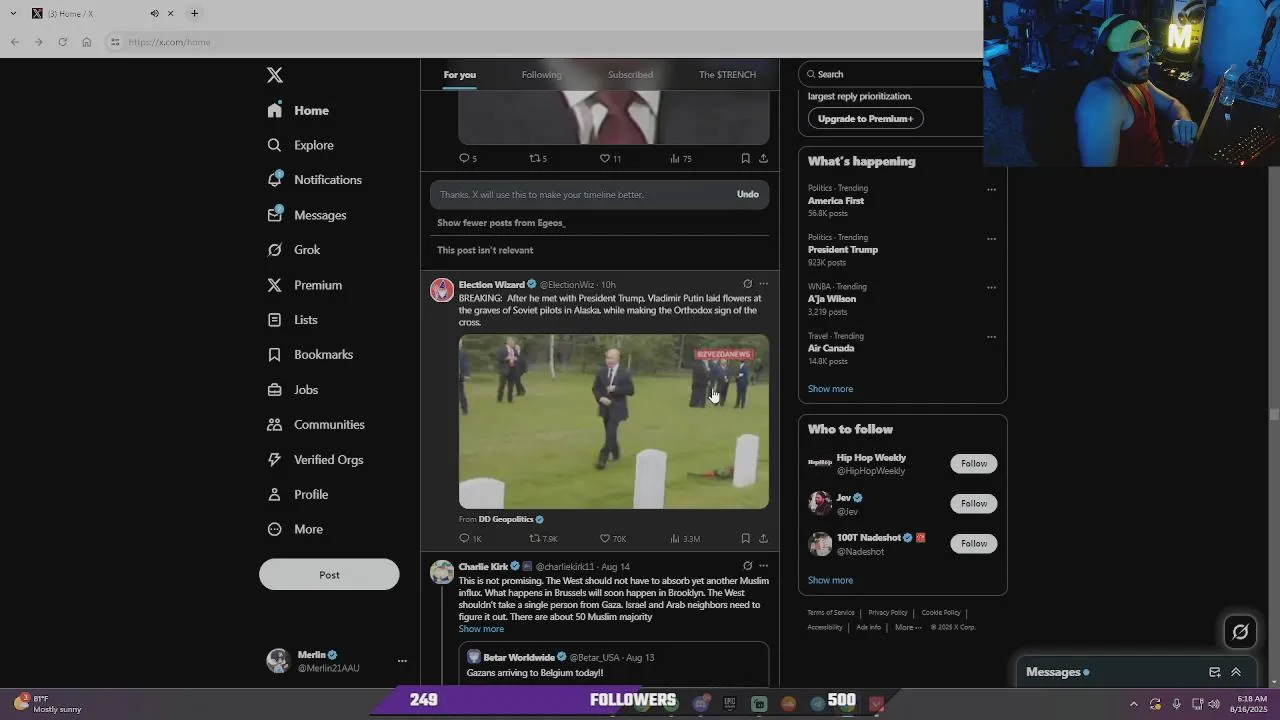1280x720 pixels.
Task: Switch to the Subscribed tab
Action: [x=630, y=75]
